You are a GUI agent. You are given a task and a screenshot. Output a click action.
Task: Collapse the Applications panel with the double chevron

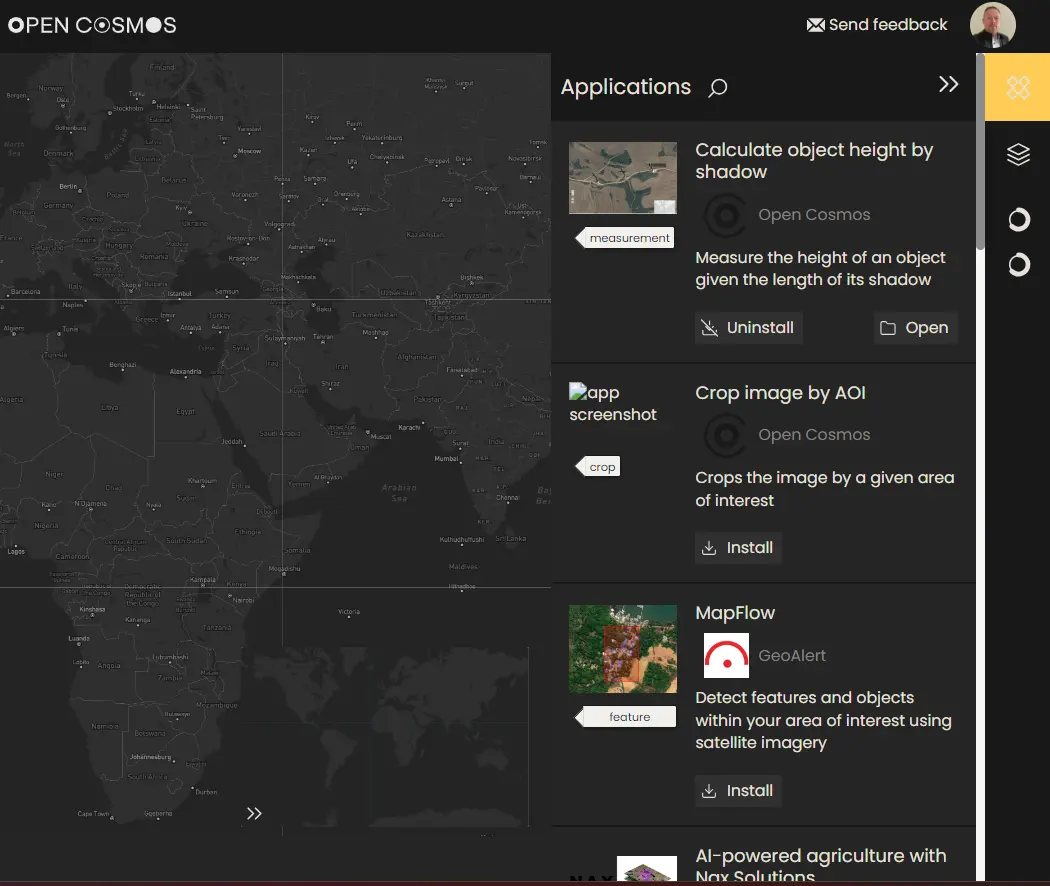(x=948, y=84)
